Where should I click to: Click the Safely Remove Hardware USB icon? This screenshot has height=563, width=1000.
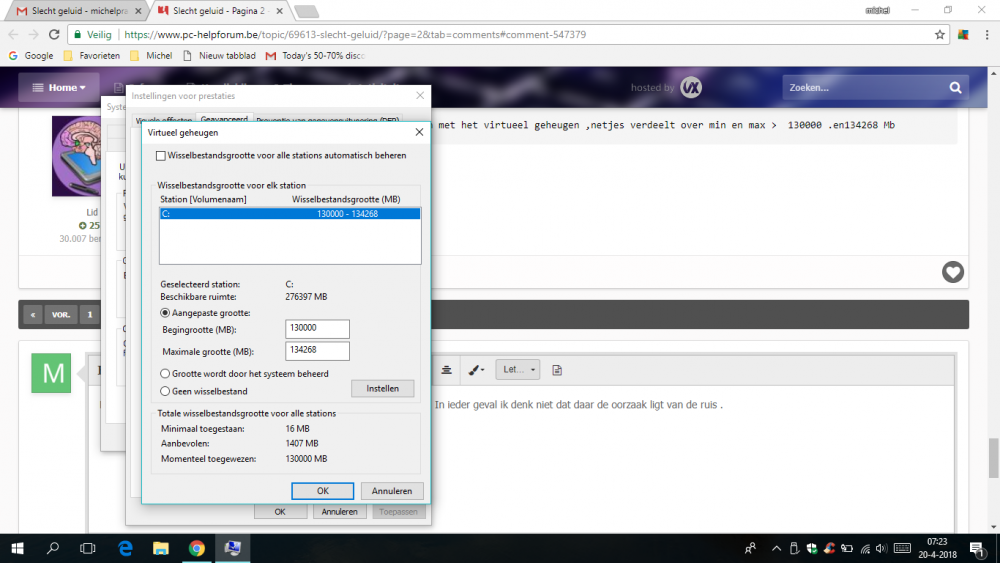point(794,548)
